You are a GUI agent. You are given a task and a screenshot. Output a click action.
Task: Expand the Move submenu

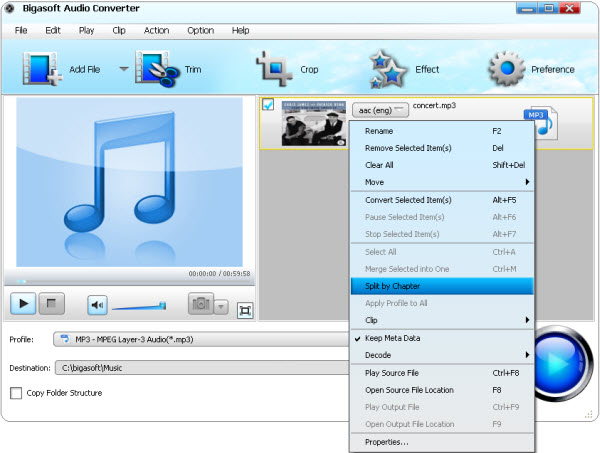[442, 182]
